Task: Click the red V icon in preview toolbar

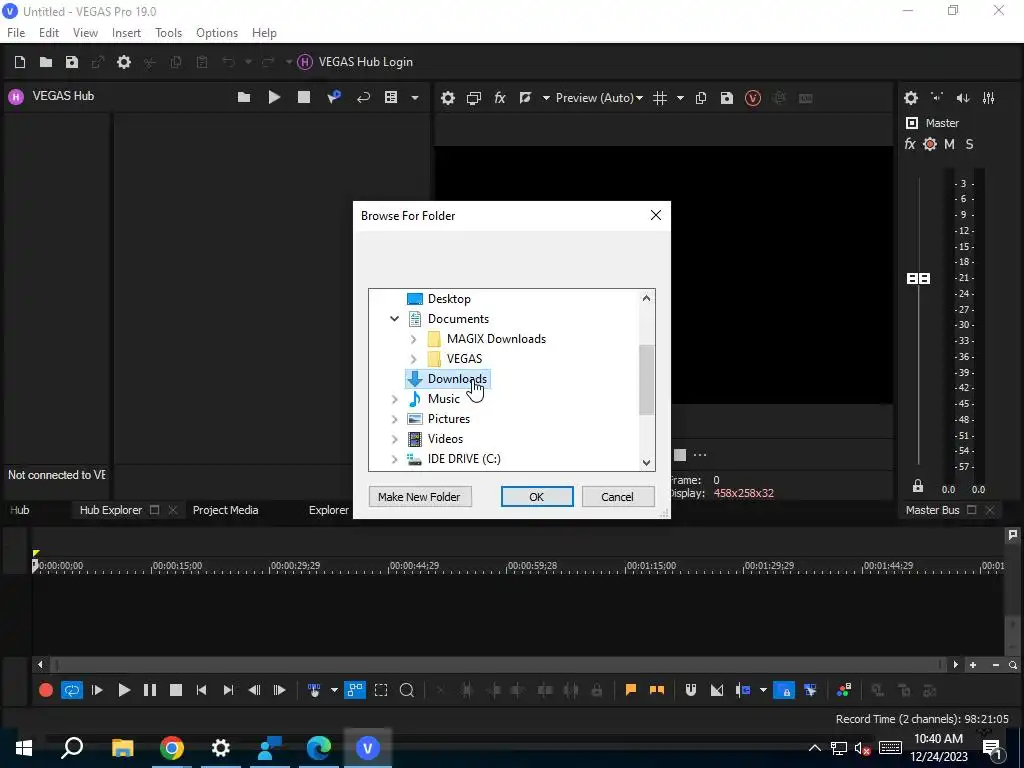Action: [753, 98]
